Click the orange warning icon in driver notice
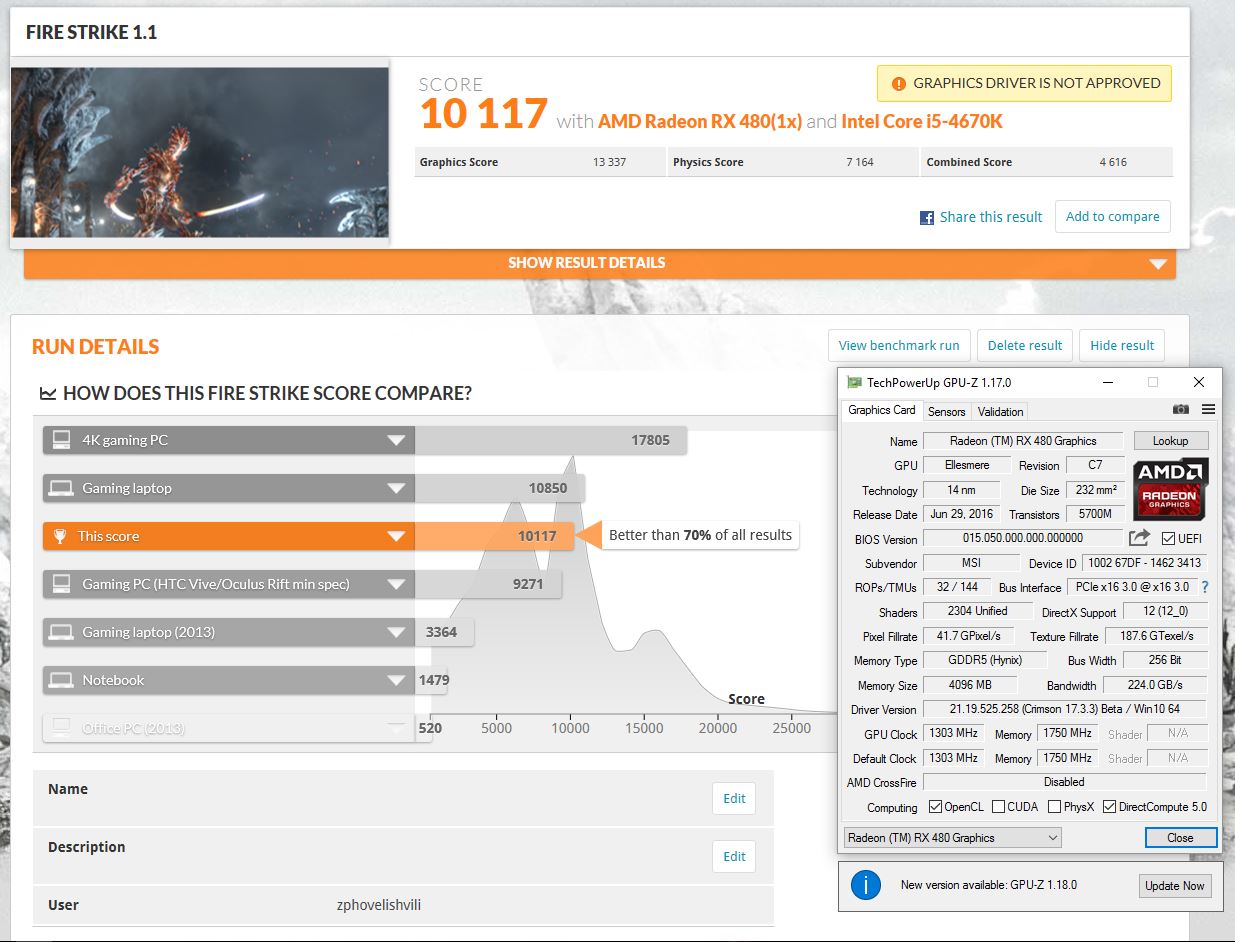This screenshot has height=942, width=1235. point(898,84)
